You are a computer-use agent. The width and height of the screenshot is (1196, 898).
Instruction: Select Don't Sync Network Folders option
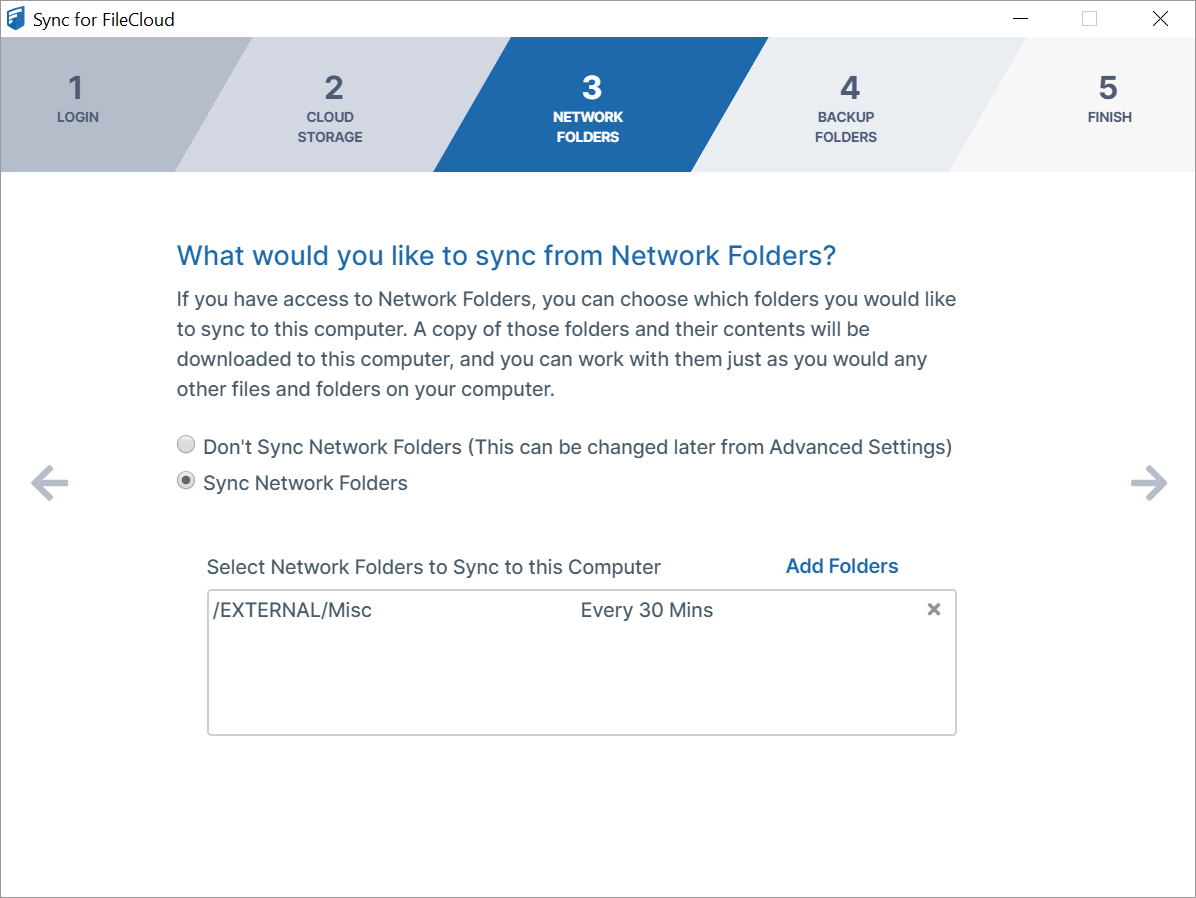(186, 445)
